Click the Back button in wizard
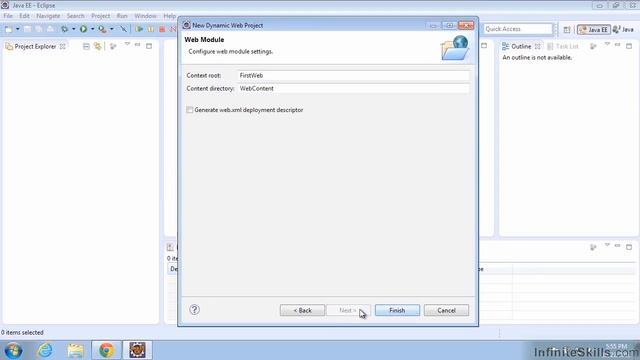Image resolution: width=640 pixels, height=360 pixels. click(302, 310)
